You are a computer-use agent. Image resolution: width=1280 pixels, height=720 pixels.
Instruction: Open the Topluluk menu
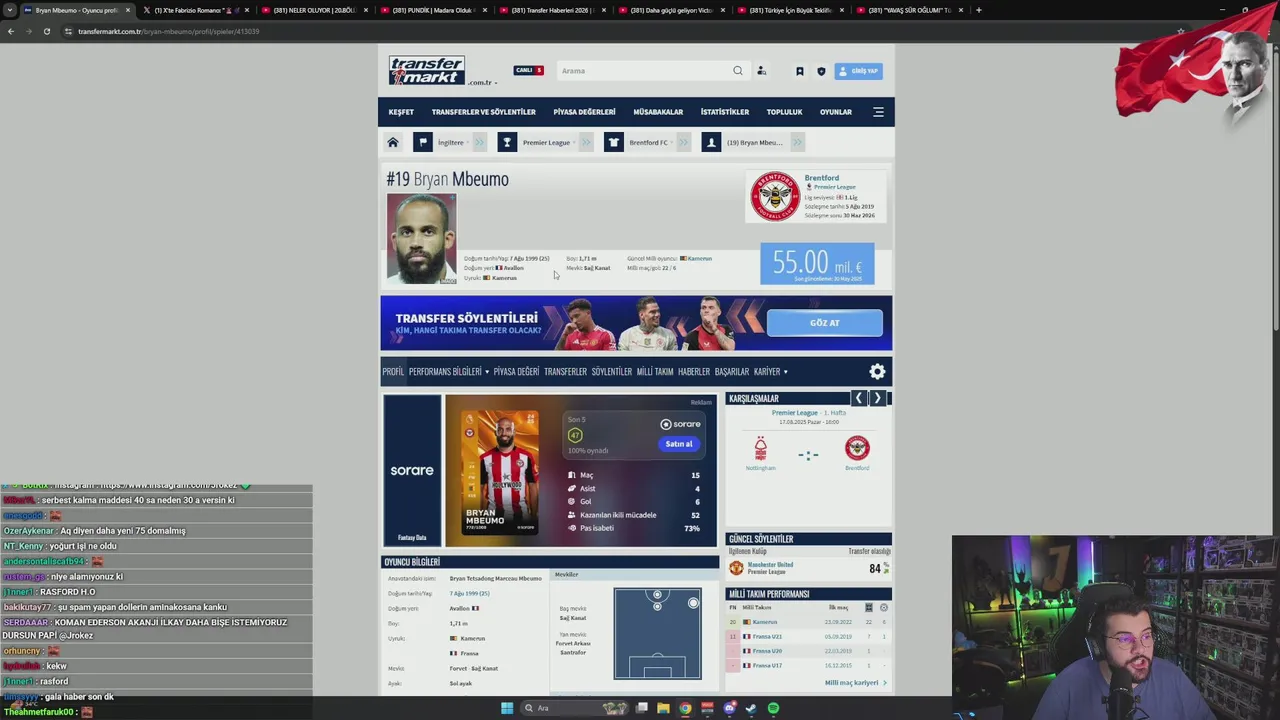pos(784,112)
